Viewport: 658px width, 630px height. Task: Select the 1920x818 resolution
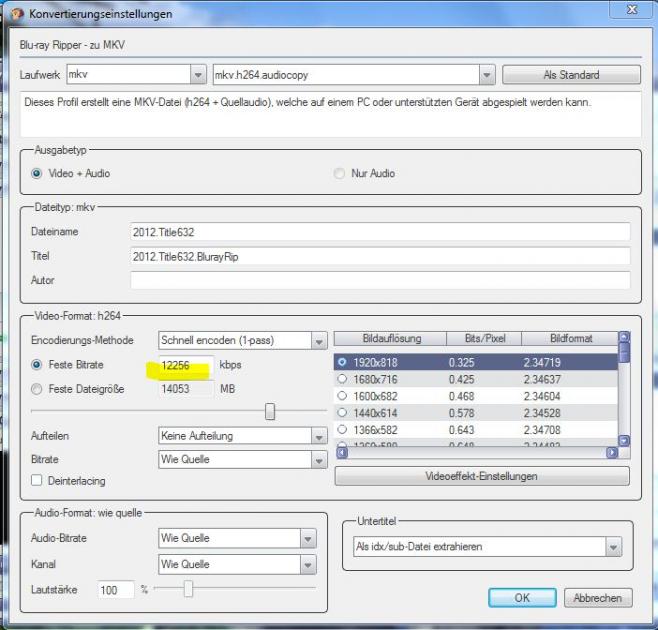coord(342,362)
